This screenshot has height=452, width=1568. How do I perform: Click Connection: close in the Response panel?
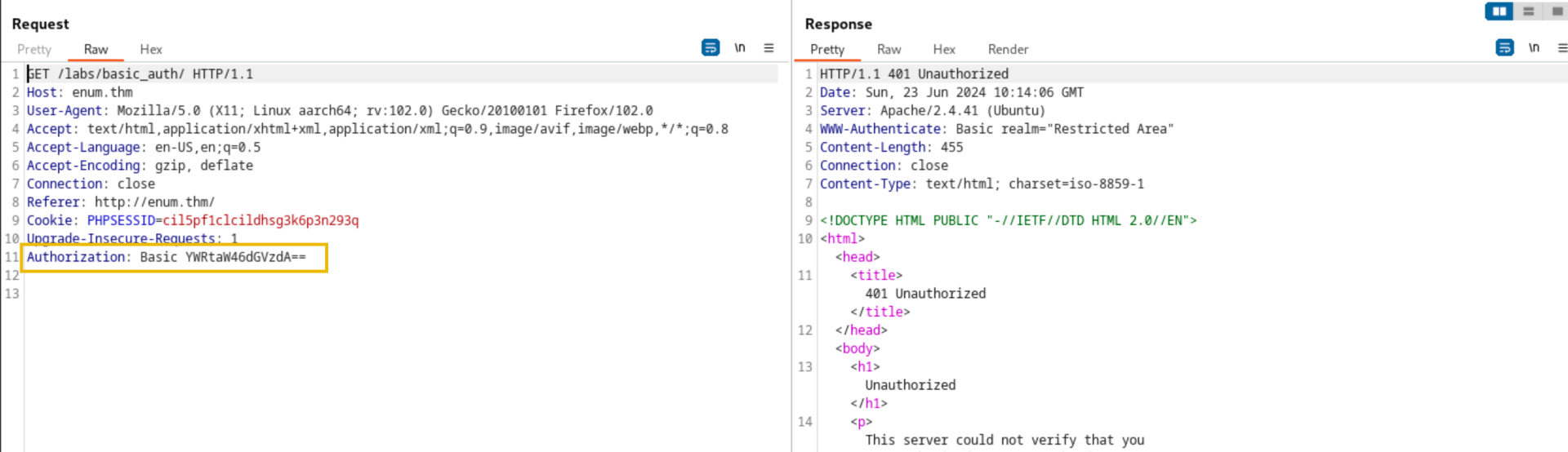pos(884,166)
